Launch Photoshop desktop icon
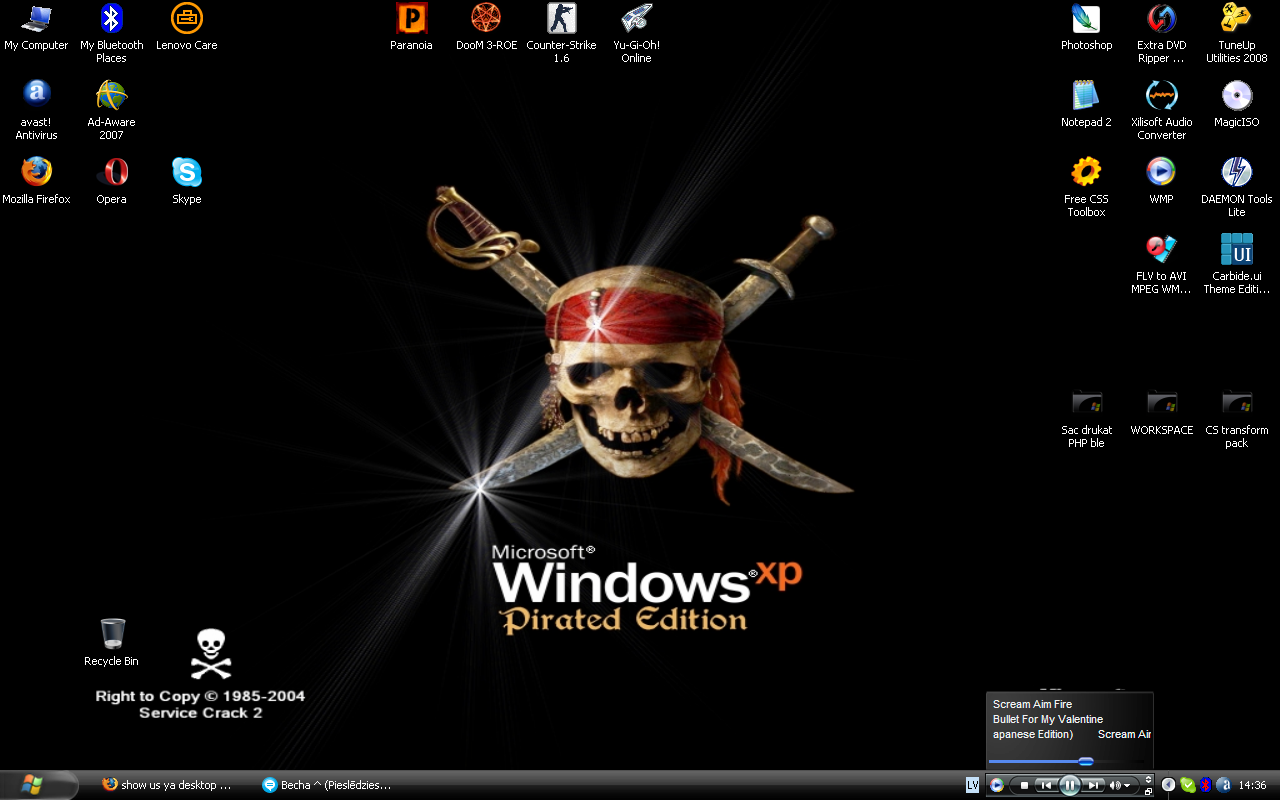 click(x=1086, y=28)
